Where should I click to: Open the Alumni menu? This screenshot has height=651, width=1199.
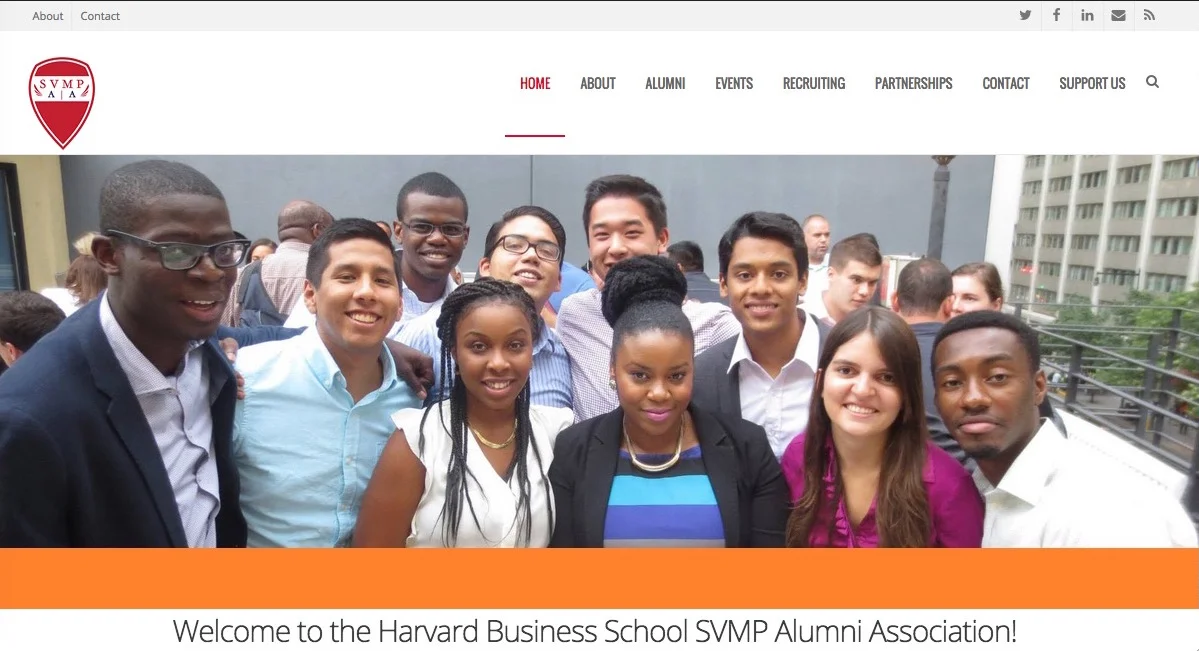[665, 83]
